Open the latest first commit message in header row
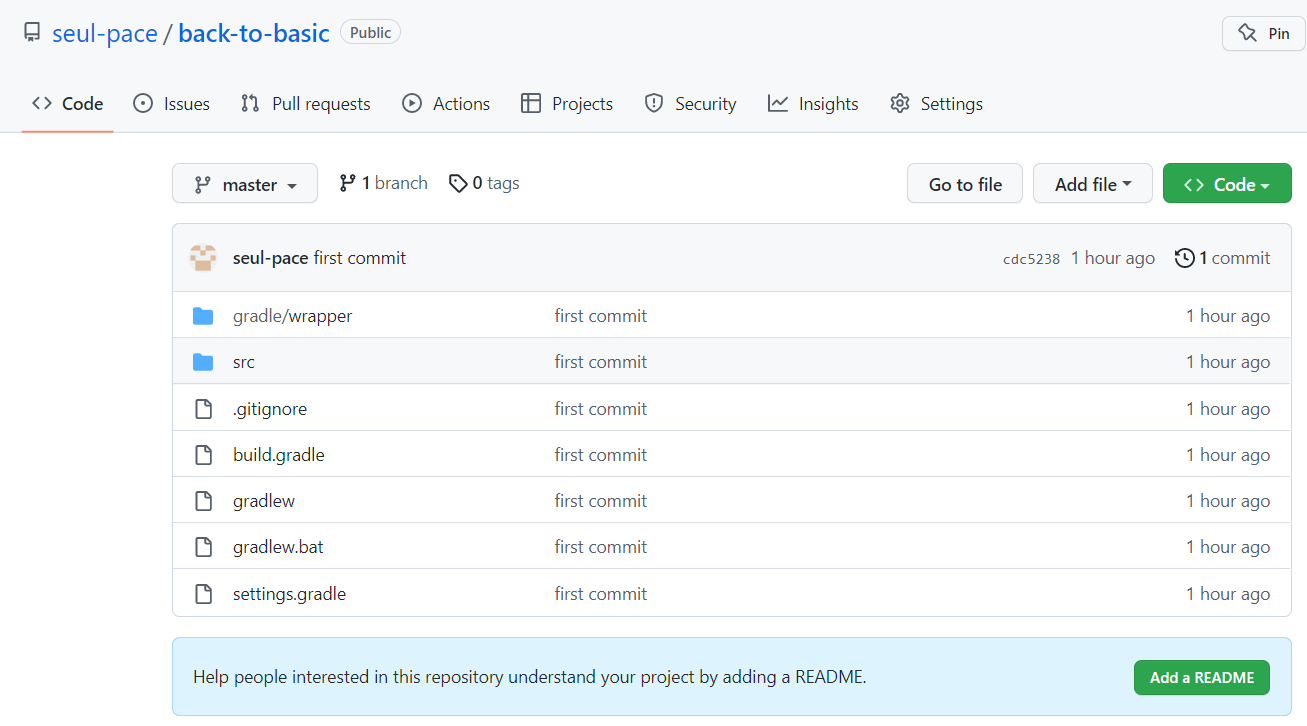 (x=360, y=258)
